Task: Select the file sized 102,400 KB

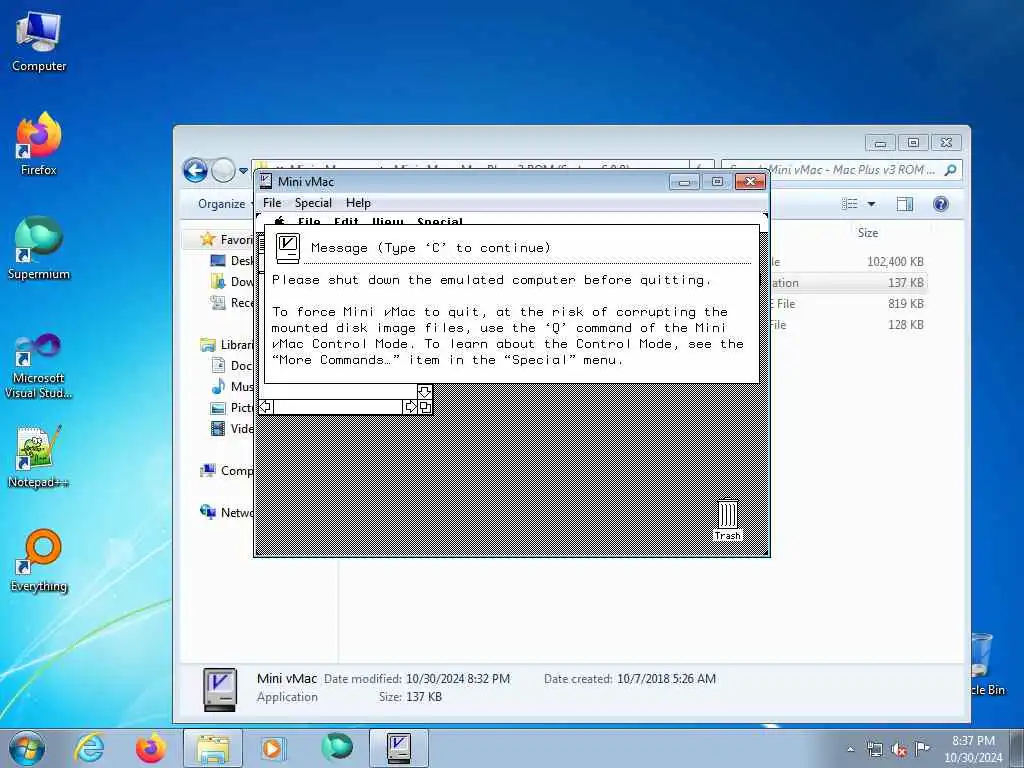Action: [x=848, y=261]
